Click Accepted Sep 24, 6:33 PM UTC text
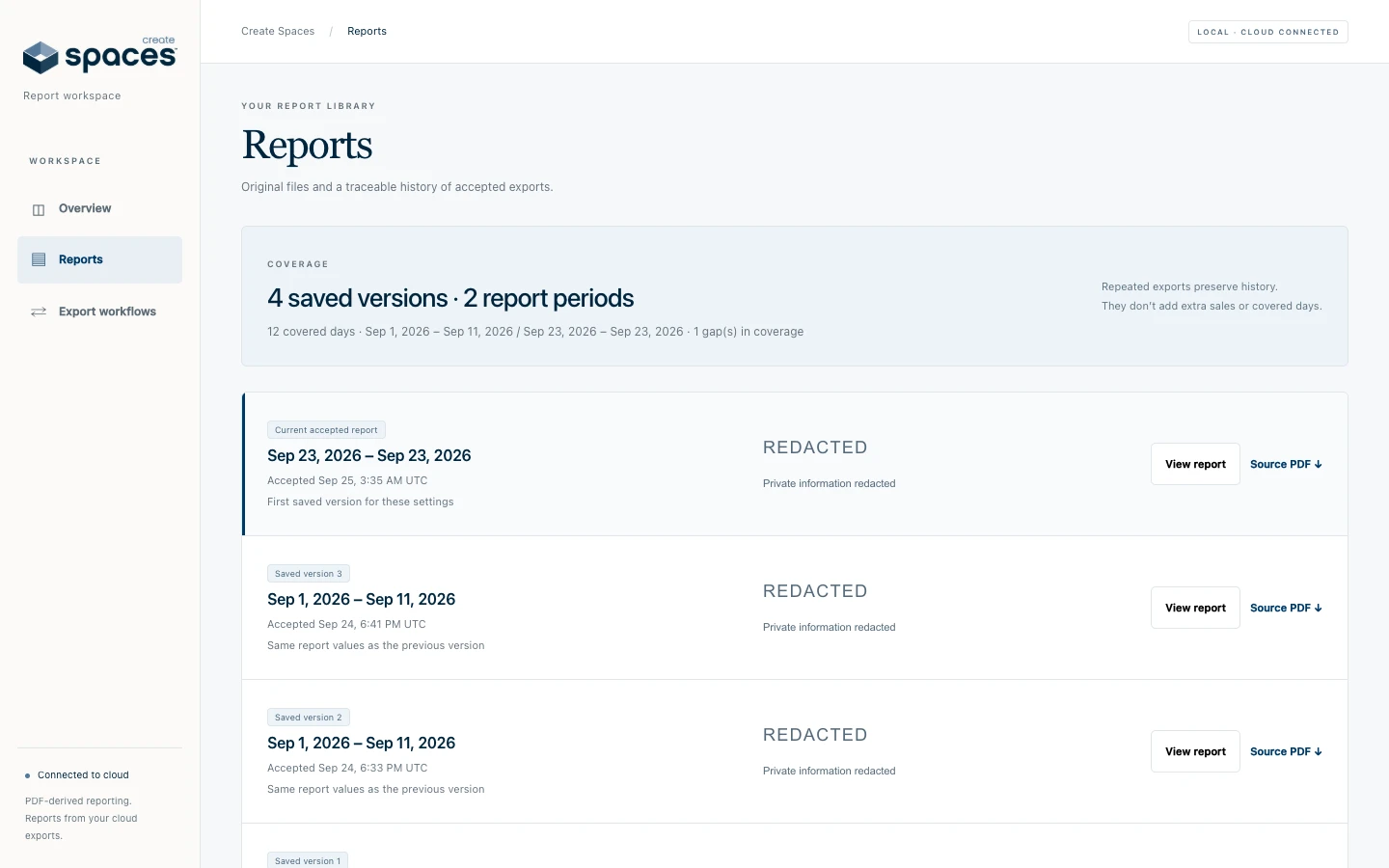The width and height of the screenshot is (1389, 868). (x=347, y=768)
